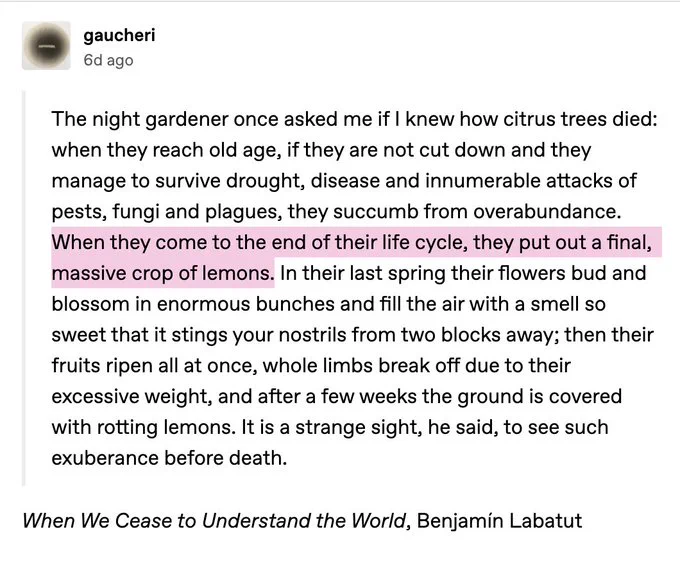Click the words exuberance before death

click(x=169, y=458)
